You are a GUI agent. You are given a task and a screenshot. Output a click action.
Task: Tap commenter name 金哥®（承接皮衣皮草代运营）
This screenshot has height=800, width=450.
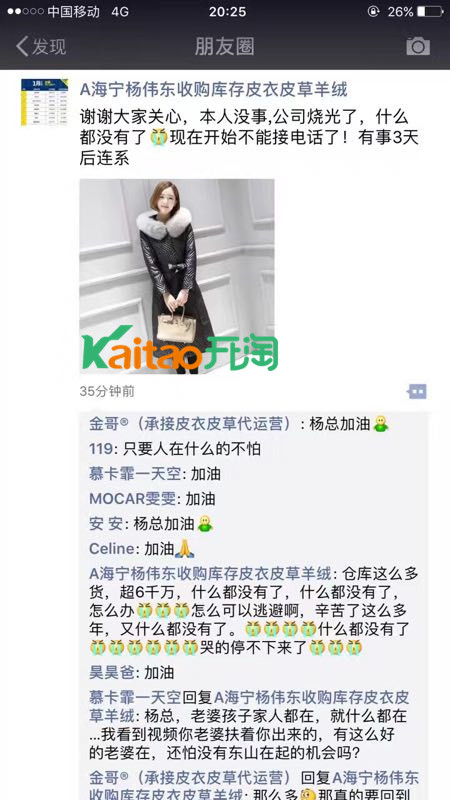point(193,423)
